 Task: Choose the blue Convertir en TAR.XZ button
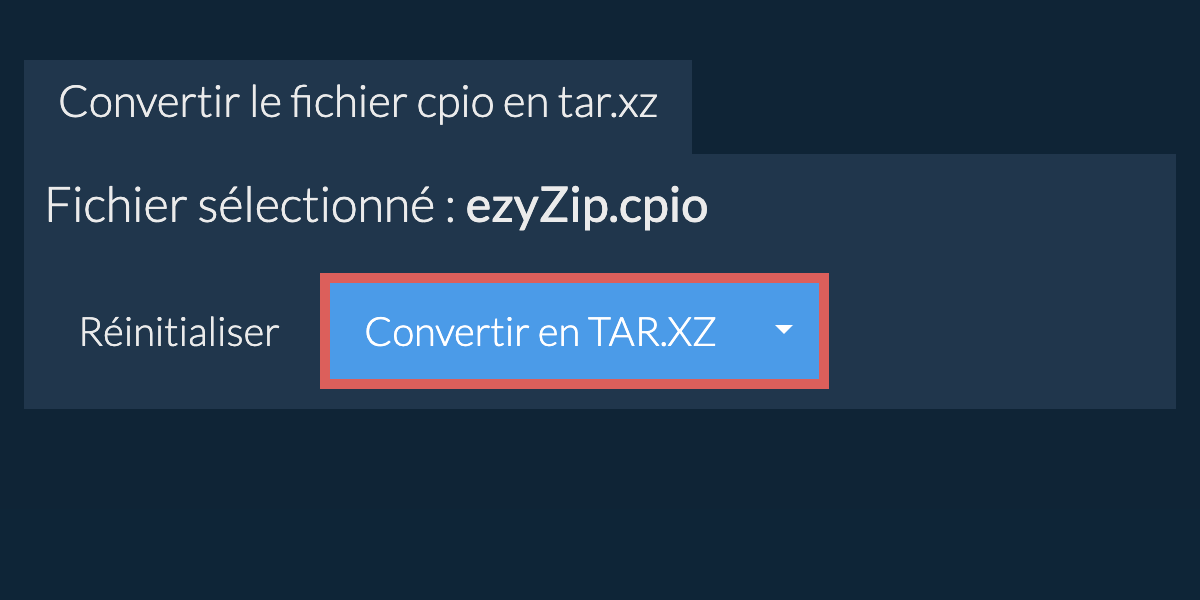[540, 332]
